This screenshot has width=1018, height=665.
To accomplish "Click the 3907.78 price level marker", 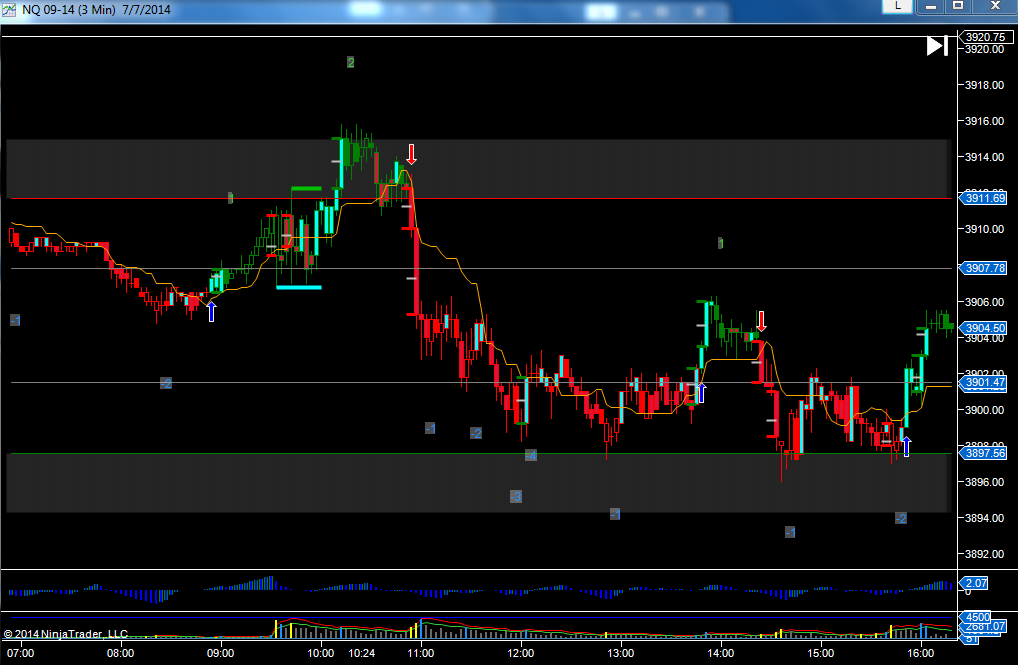I will 984,268.
